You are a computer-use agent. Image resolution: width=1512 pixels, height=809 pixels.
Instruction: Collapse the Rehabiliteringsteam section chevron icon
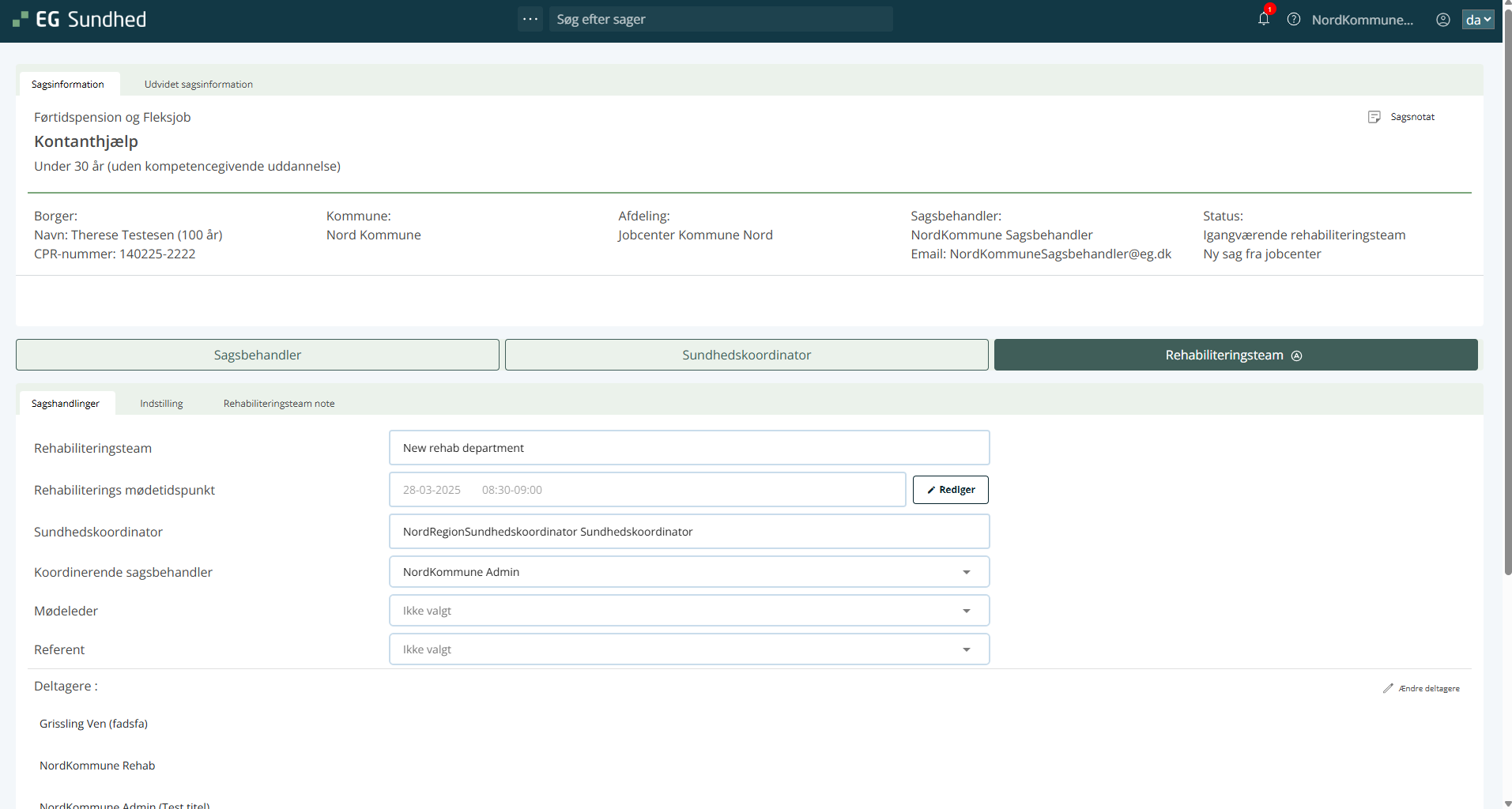pyautogui.click(x=1296, y=356)
